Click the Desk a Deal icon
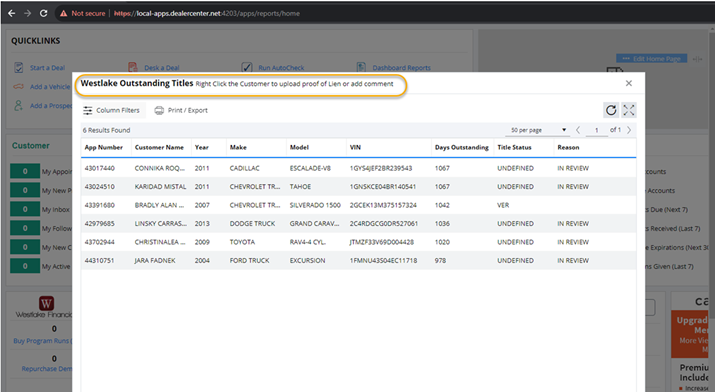This screenshot has height=392, width=715. [133, 67]
